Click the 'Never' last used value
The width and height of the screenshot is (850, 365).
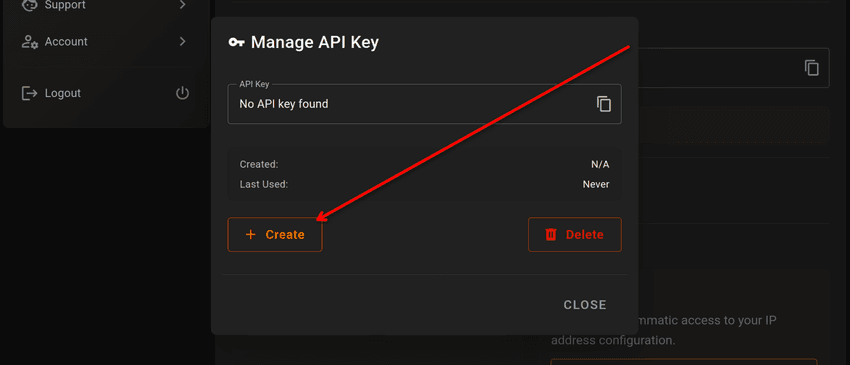tap(596, 184)
